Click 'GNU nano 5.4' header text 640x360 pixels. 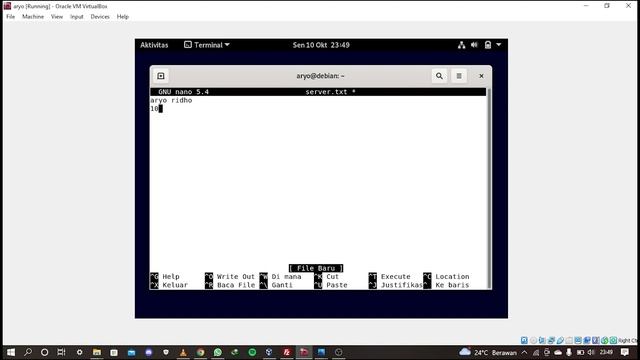184,92
